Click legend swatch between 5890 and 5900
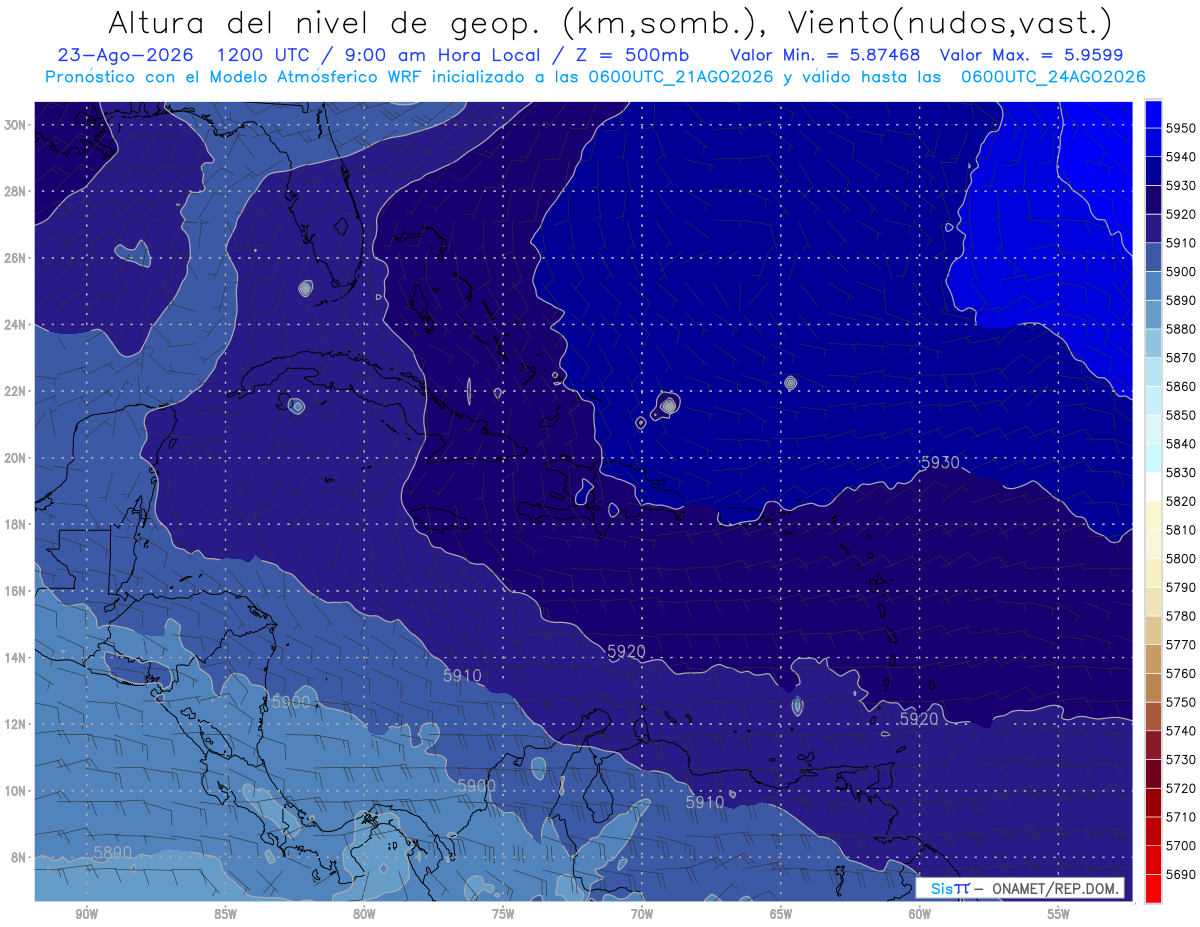 (x=1153, y=285)
